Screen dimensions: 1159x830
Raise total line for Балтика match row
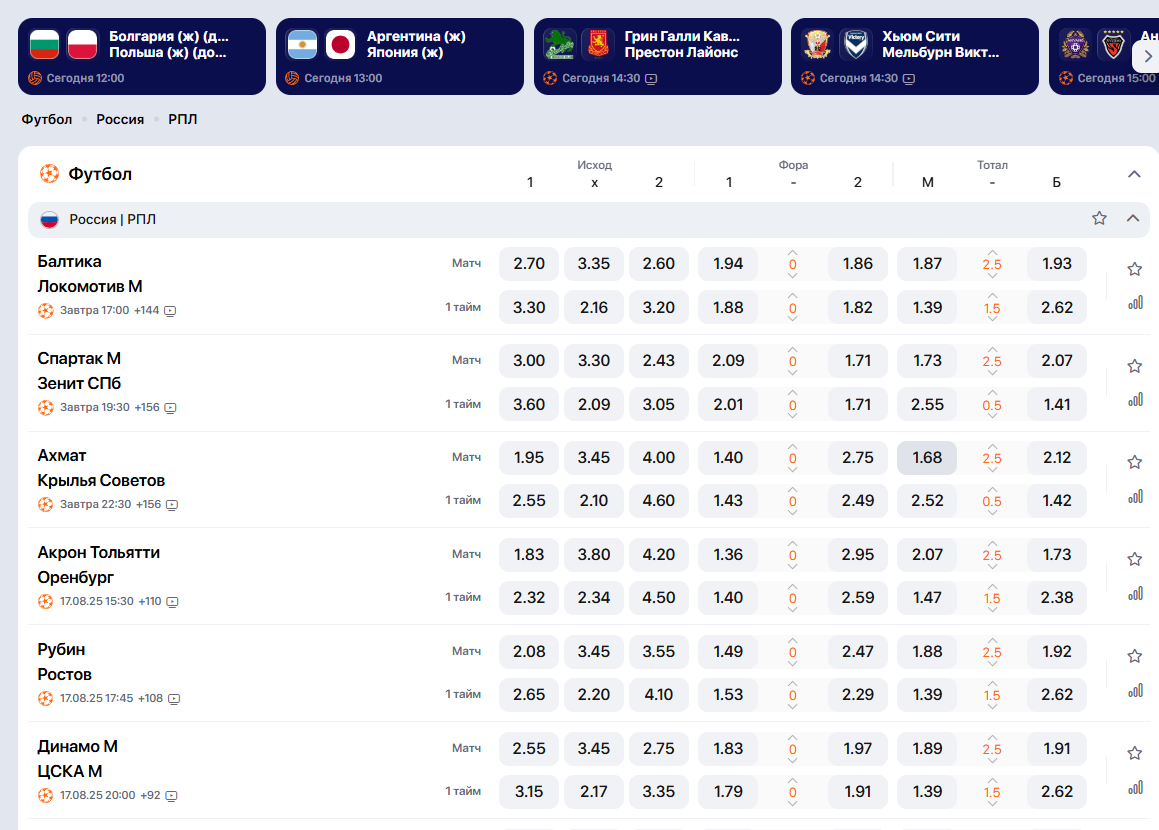992,253
